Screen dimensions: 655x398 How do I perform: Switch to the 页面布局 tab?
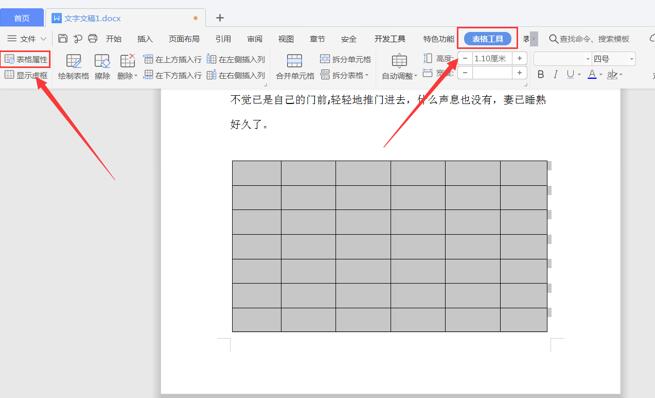(x=184, y=39)
